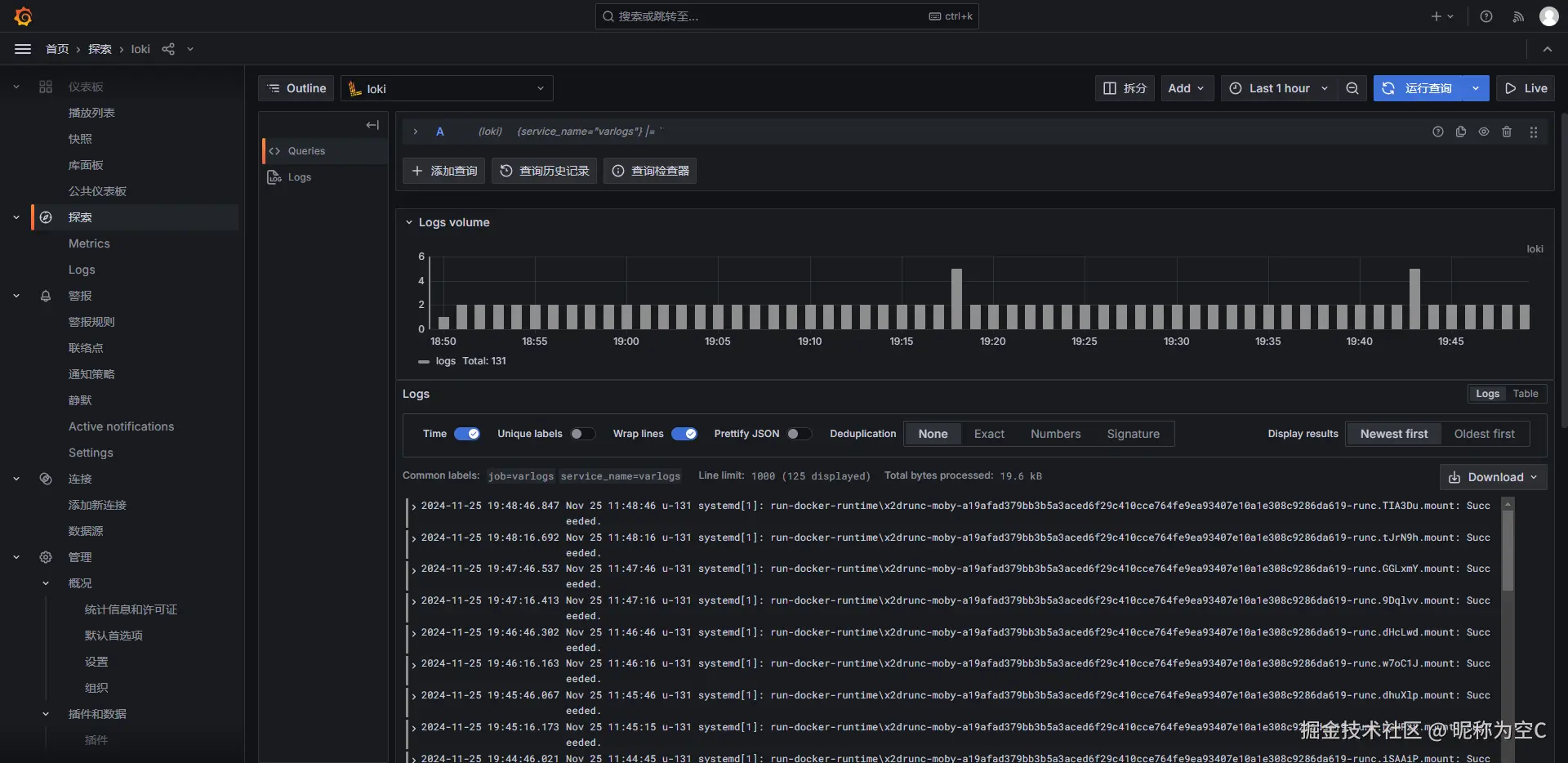Collapse the Logs volume panel
Image resolution: width=1568 pixels, height=763 pixels.
click(x=409, y=222)
